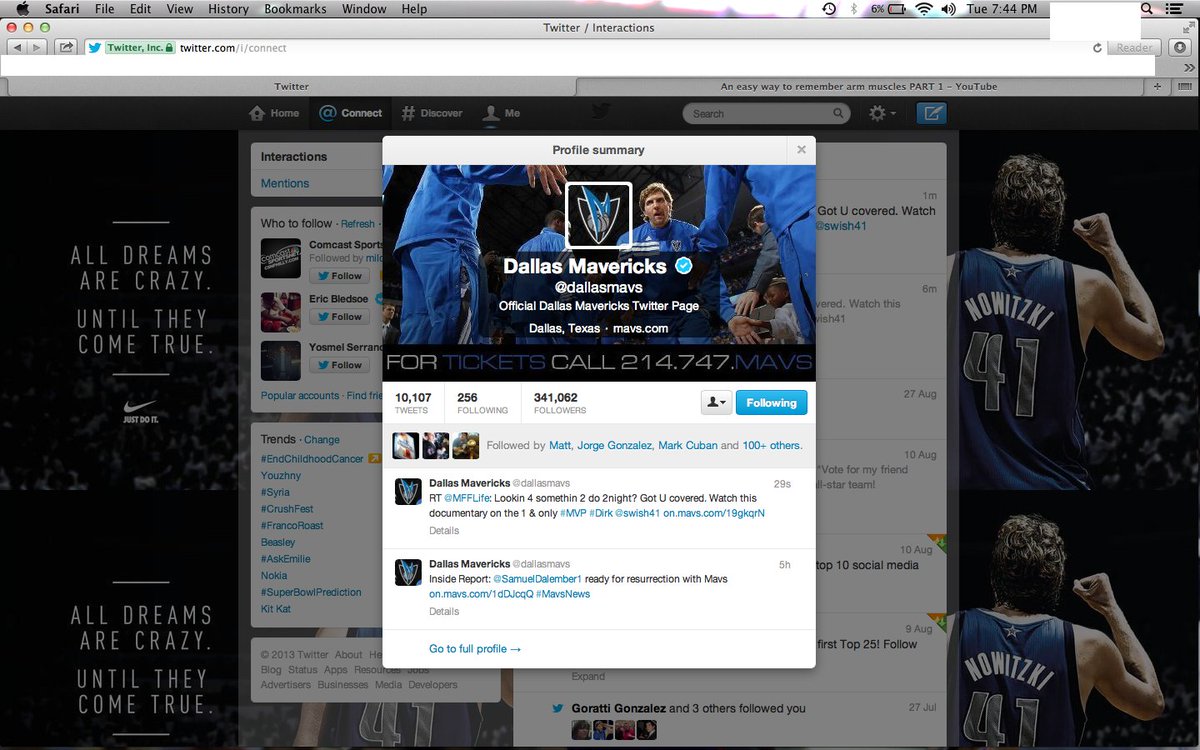Open Mark Cuban follower link
Viewport: 1200px width, 750px height.
pos(687,445)
